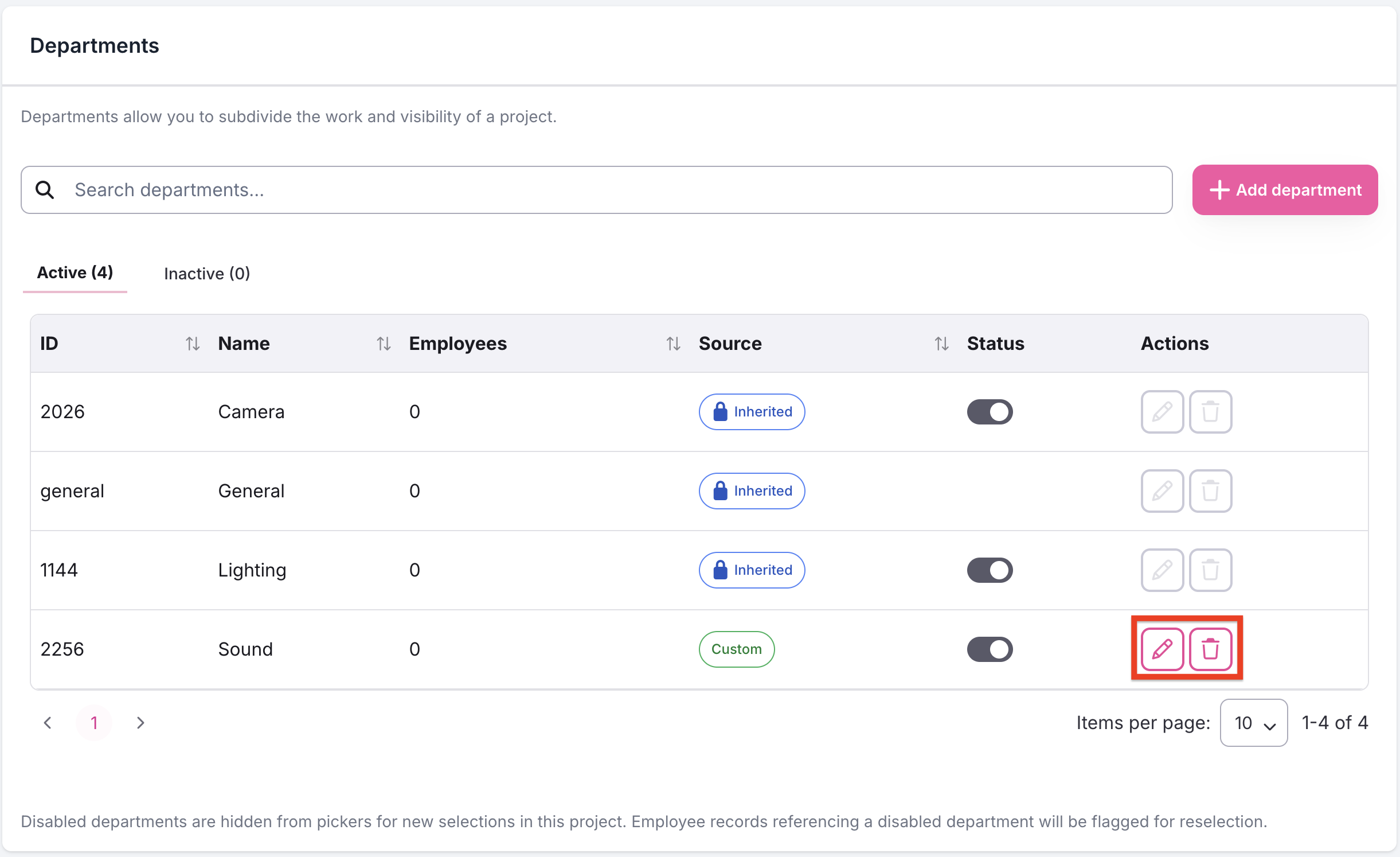This screenshot has width=1400, height=857.
Task: Sort by Name using its sort arrows
Action: point(384,343)
